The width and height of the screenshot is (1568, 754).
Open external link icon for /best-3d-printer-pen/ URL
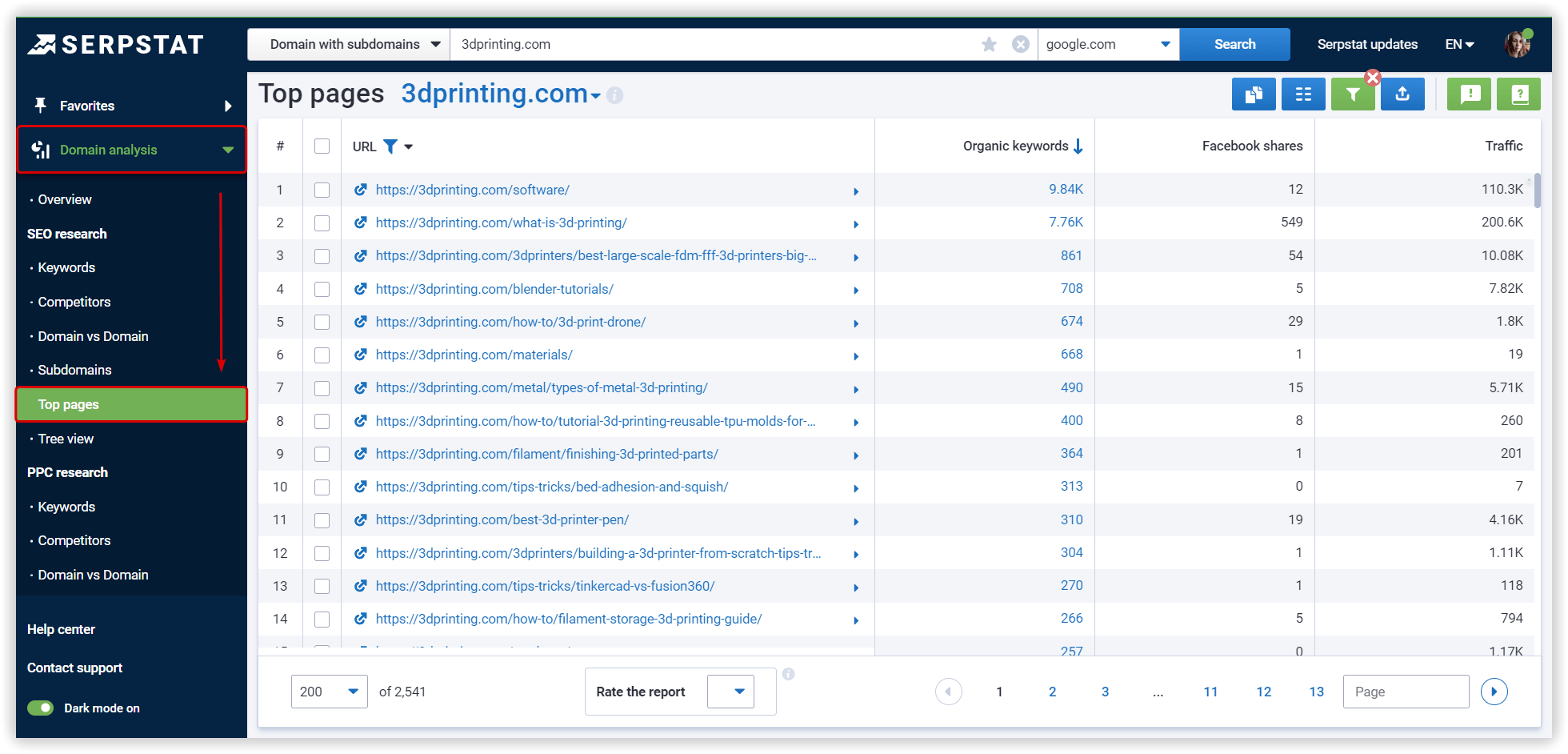click(361, 519)
